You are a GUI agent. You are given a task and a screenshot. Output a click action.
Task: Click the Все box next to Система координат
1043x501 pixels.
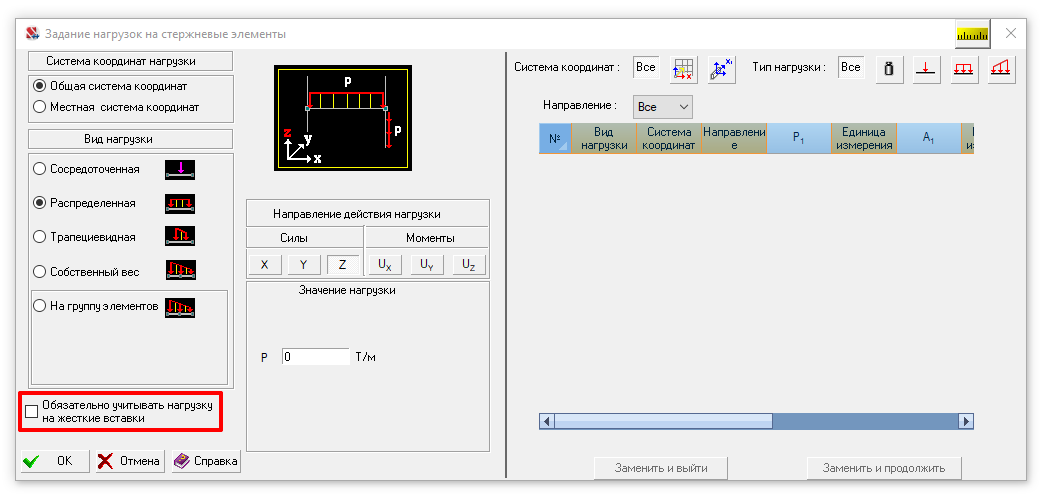tap(646, 67)
